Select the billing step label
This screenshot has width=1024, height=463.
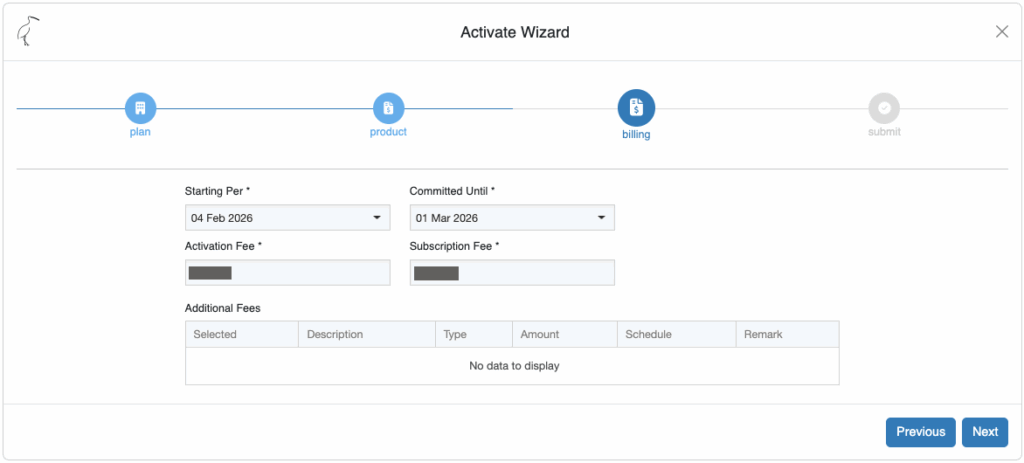tap(636, 135)
